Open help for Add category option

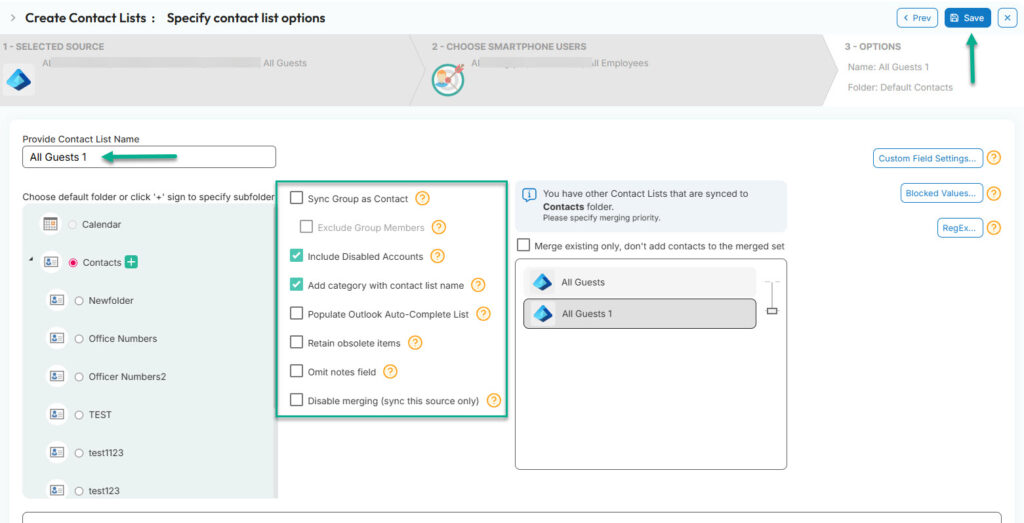pyautogui.click(x=478, y=285)
